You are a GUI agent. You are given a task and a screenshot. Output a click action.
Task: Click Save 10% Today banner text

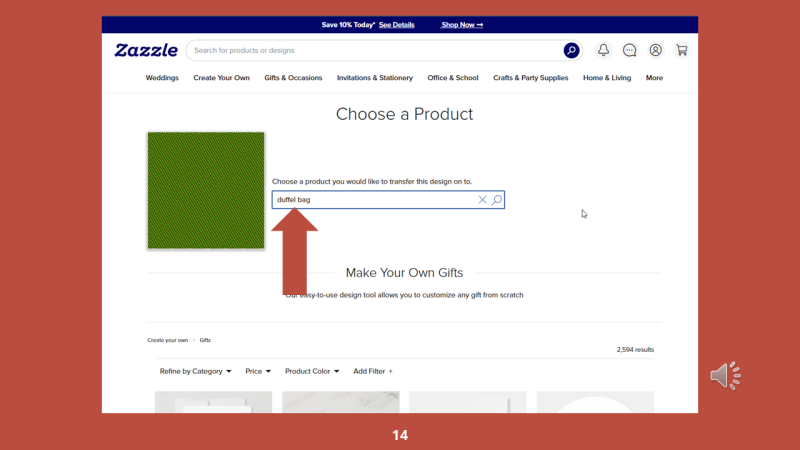[348, 24]
